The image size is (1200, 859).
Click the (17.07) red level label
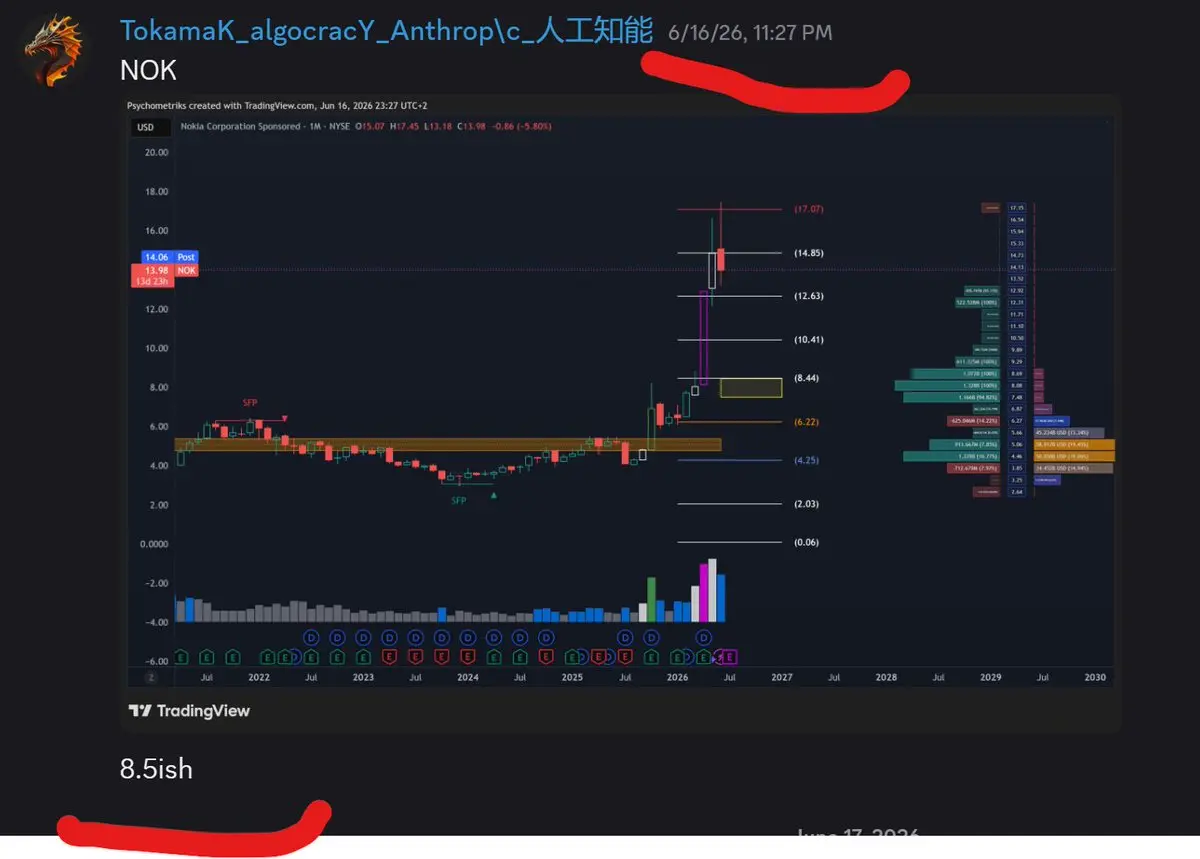click(x=808, y=209)
